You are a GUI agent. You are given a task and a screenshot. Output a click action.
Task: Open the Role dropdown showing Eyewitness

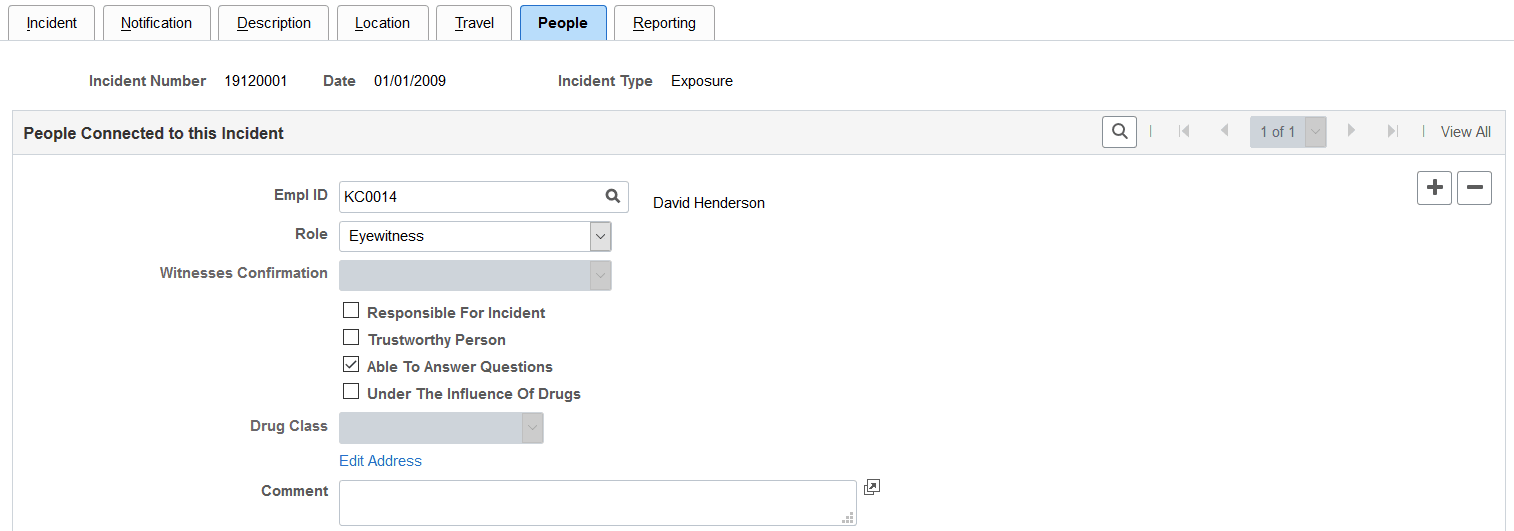click(475, 236)
